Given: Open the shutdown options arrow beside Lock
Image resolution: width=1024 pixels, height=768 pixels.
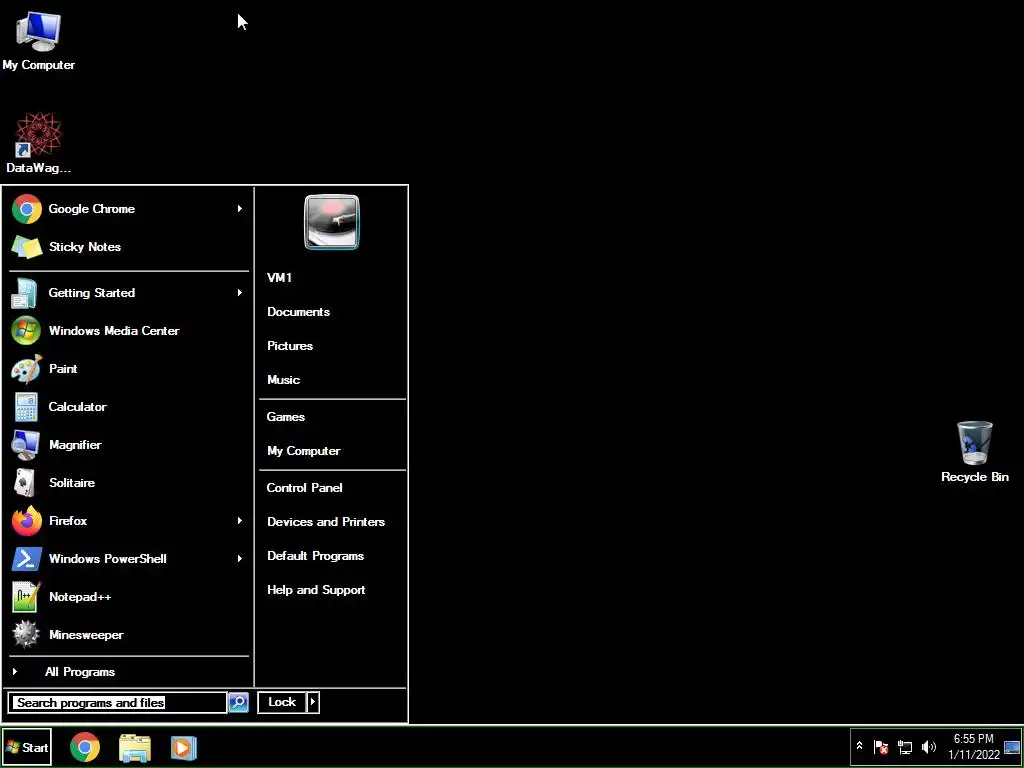Looking at the screenshot, I should tap(313, 702).
